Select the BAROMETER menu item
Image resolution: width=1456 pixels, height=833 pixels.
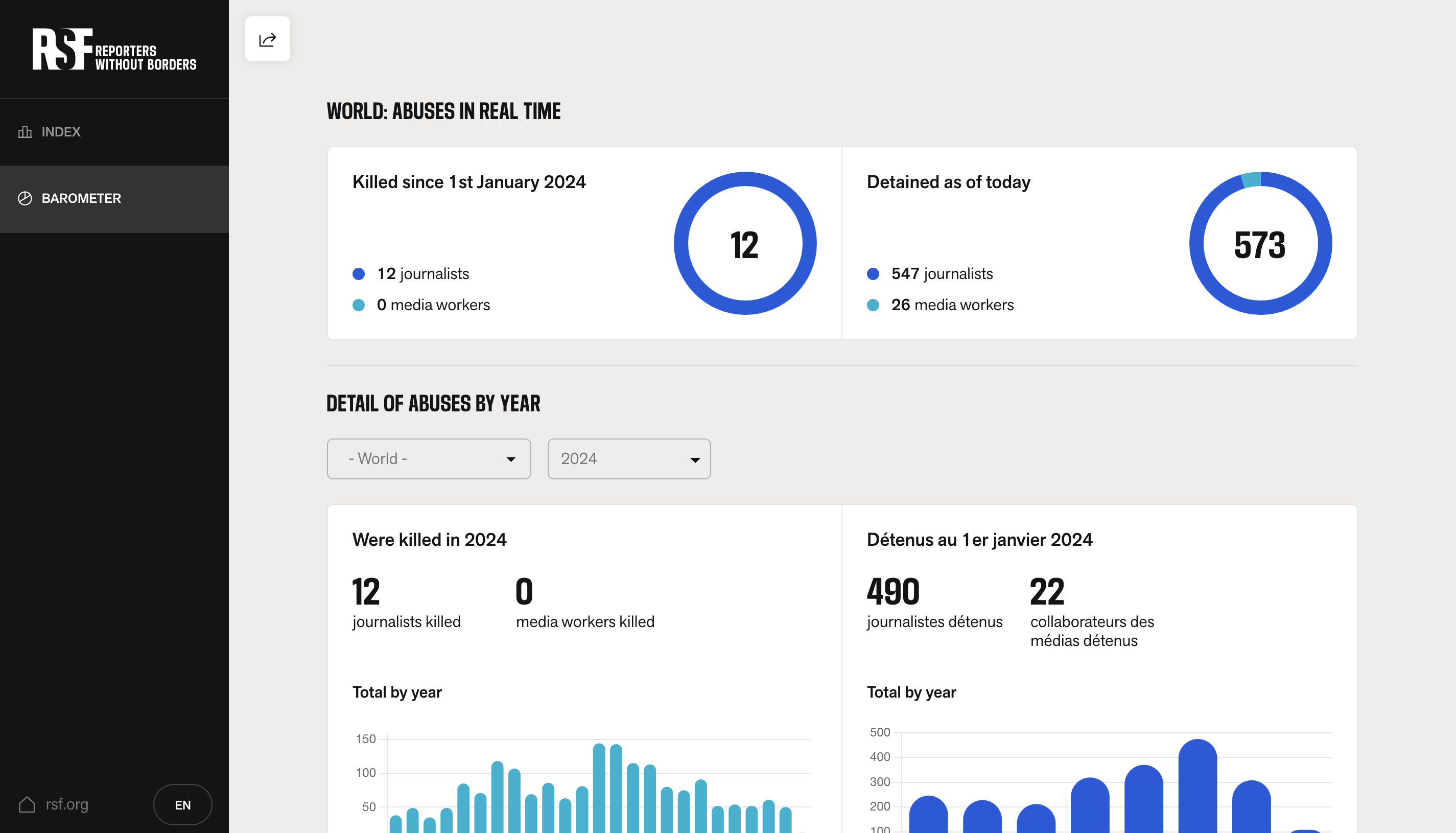click(81, 198)
